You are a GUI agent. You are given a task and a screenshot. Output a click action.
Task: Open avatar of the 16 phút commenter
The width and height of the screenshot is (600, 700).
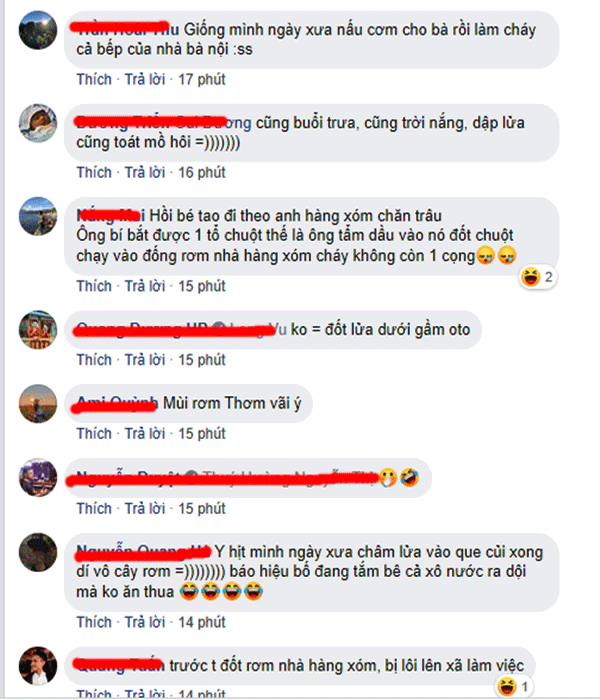point(38,123)
